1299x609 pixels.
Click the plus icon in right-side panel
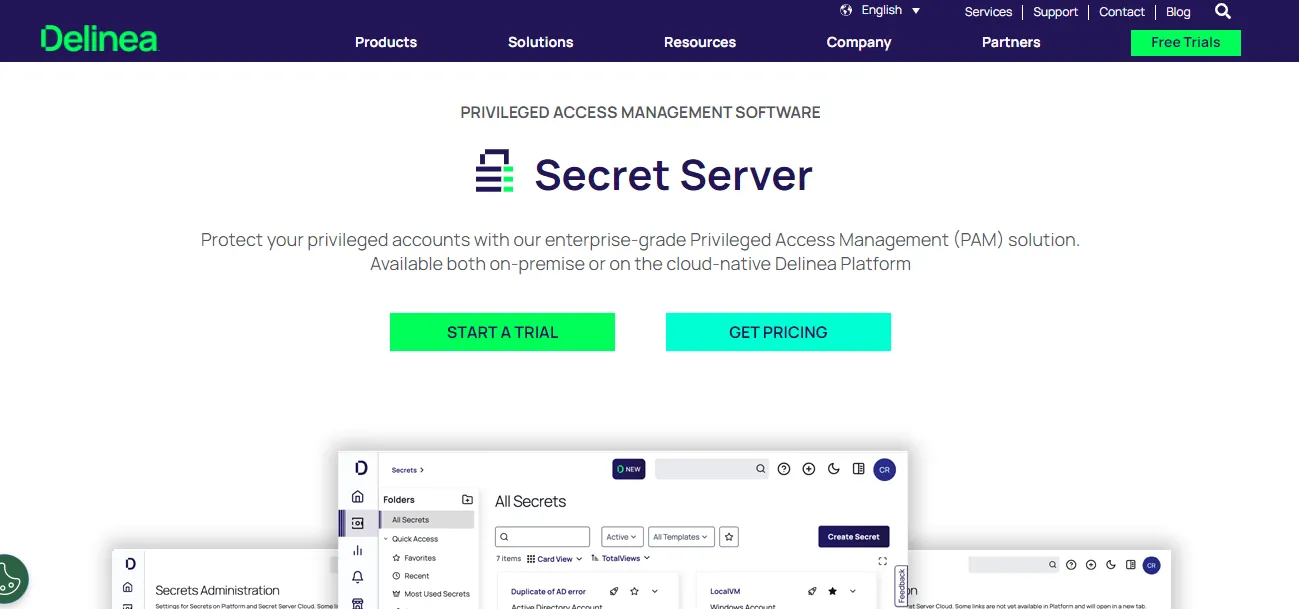[1091, 565]
